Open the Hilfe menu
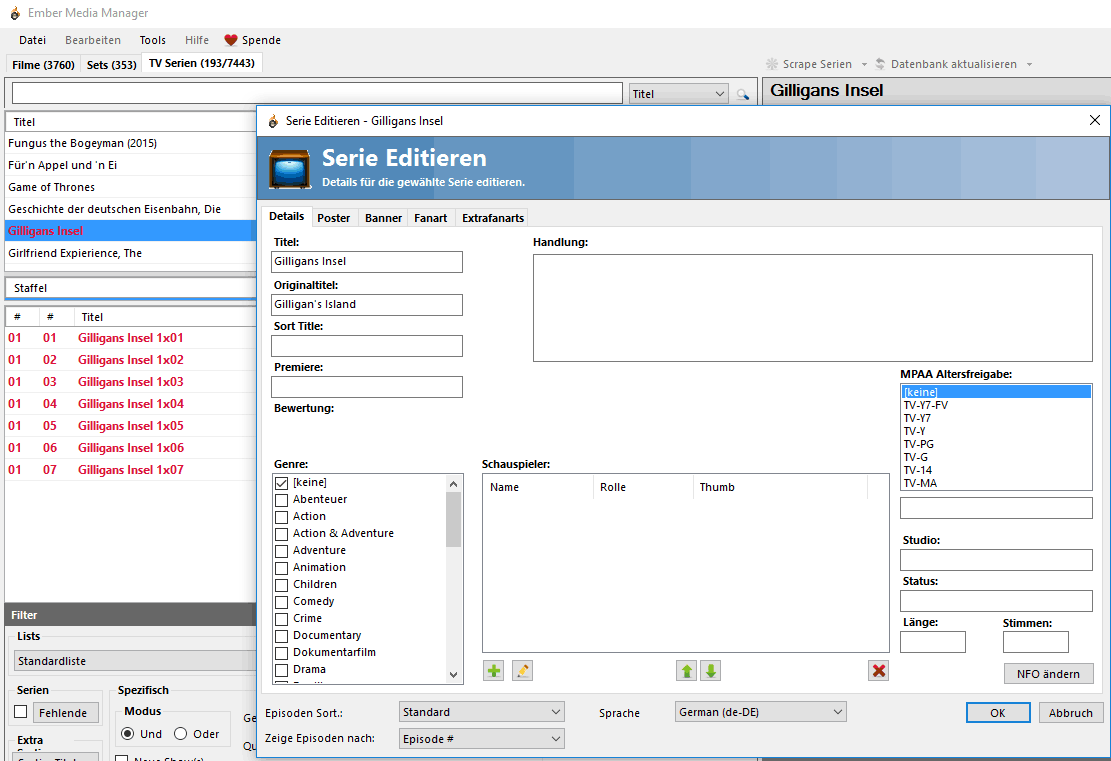This screenshot has width=1111, height=761. click(197, 40)
